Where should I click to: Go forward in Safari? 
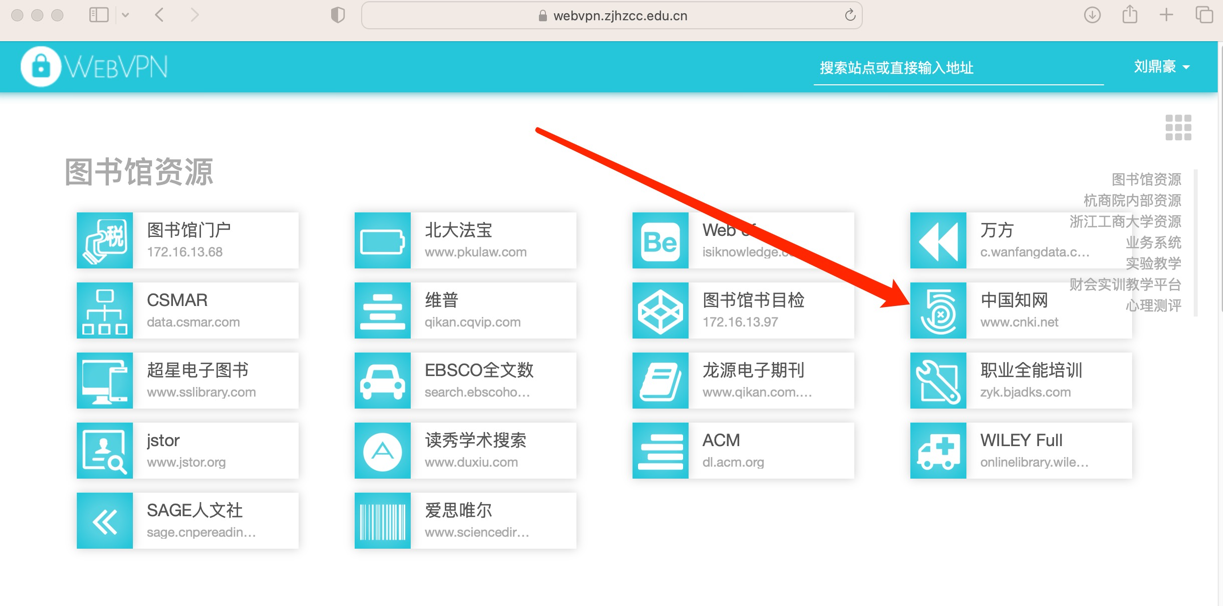click(194, 15)
